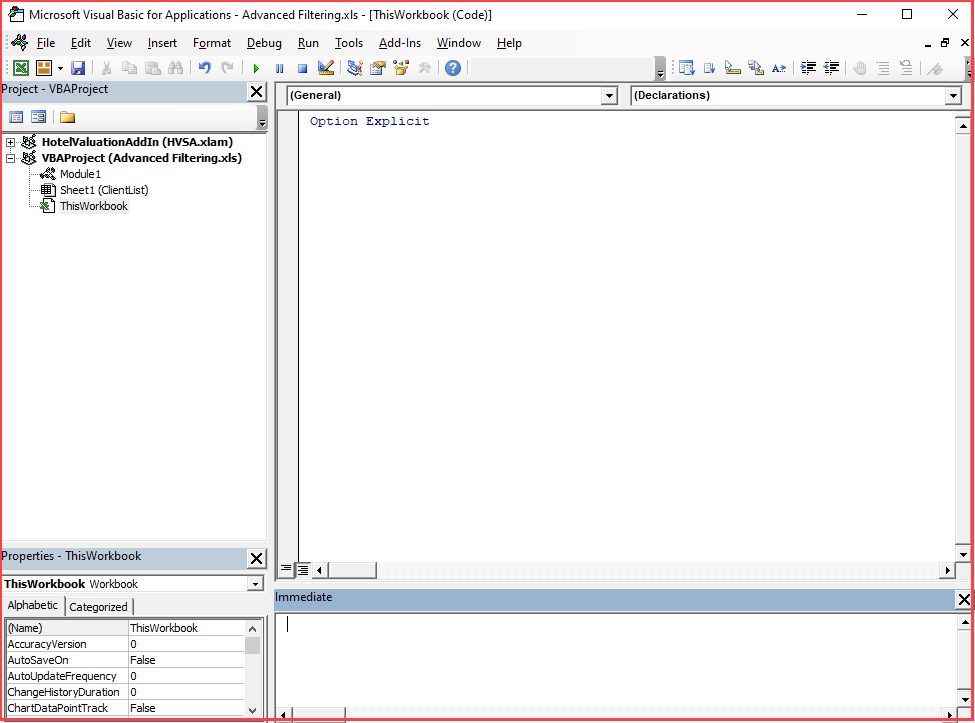Click the View Microsoft Excel icon
The width and height of the screenshot is (975, 723).
[20, 67]
